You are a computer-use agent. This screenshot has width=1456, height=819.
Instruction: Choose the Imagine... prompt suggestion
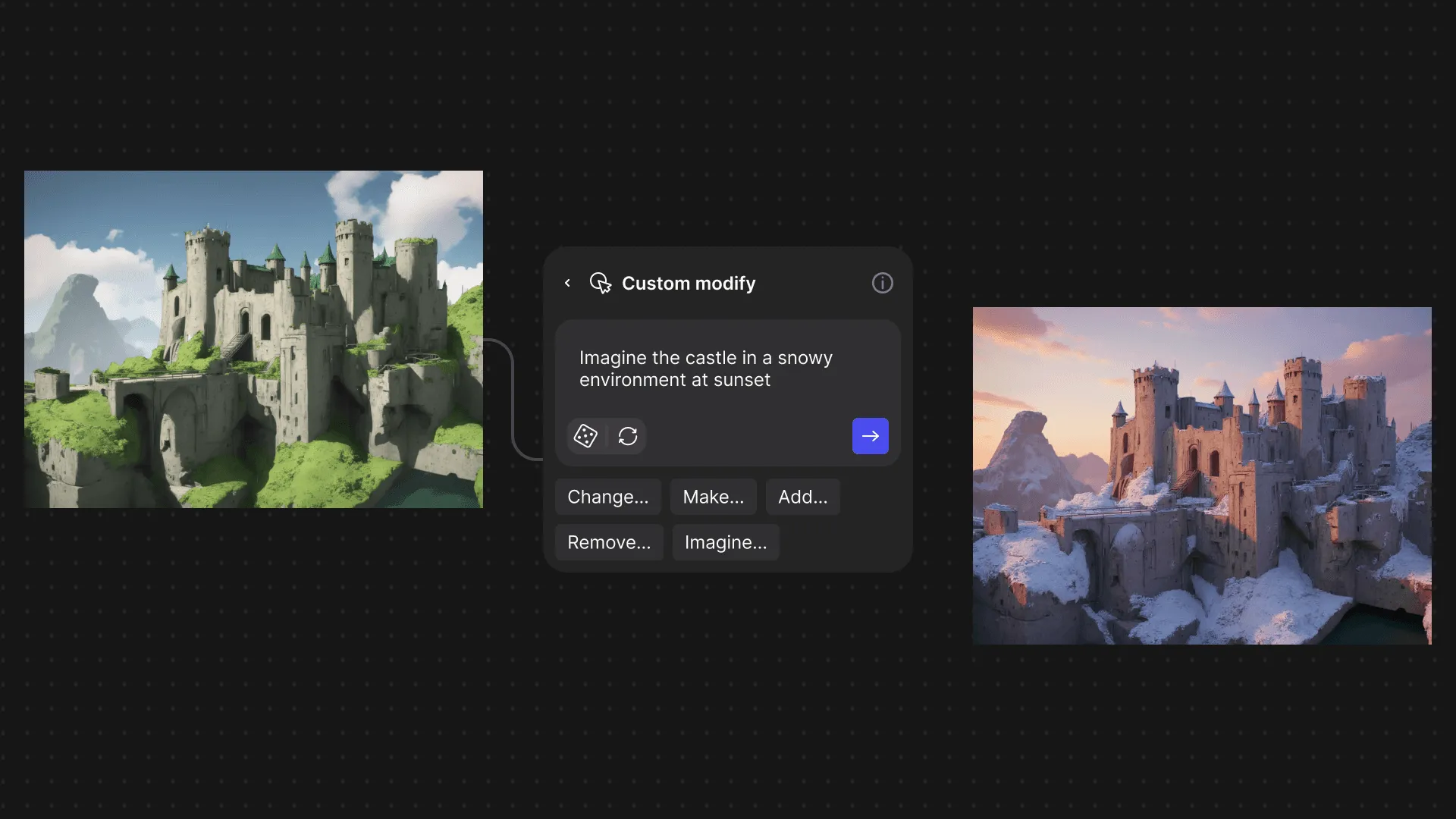coord(726,542)
